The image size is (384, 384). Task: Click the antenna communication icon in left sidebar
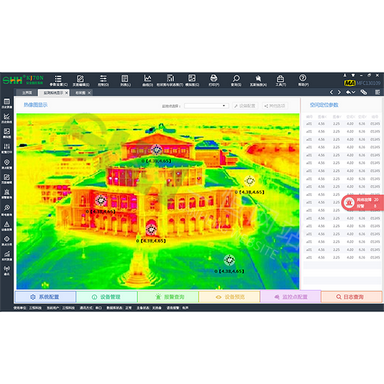point(7,269)
